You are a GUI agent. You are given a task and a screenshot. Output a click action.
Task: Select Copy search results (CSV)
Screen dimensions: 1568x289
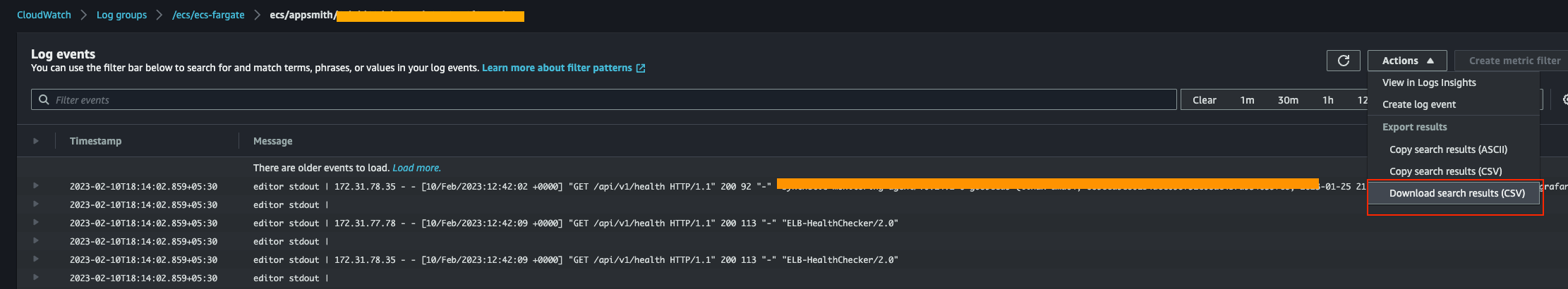coord(1445,171)
